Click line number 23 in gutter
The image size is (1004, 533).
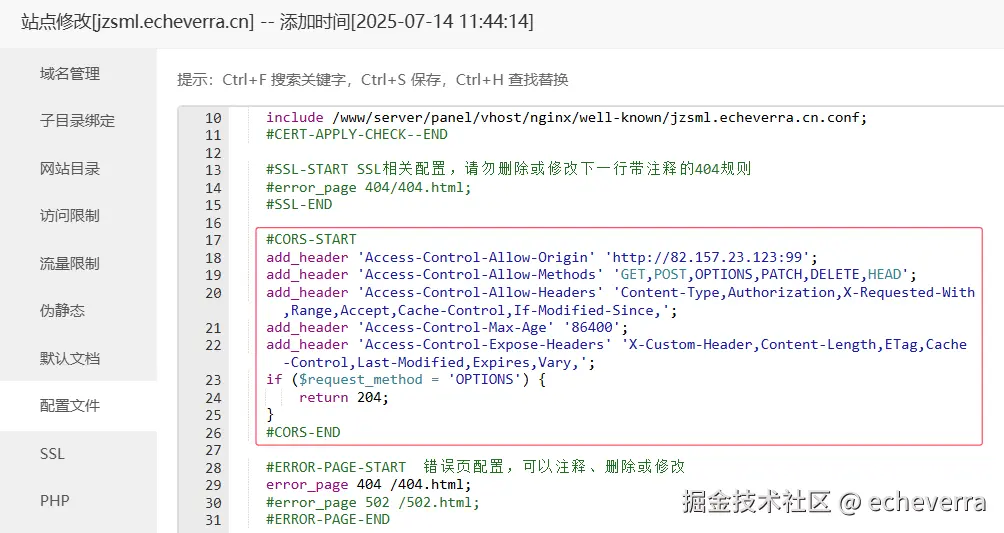click(213, 380)
